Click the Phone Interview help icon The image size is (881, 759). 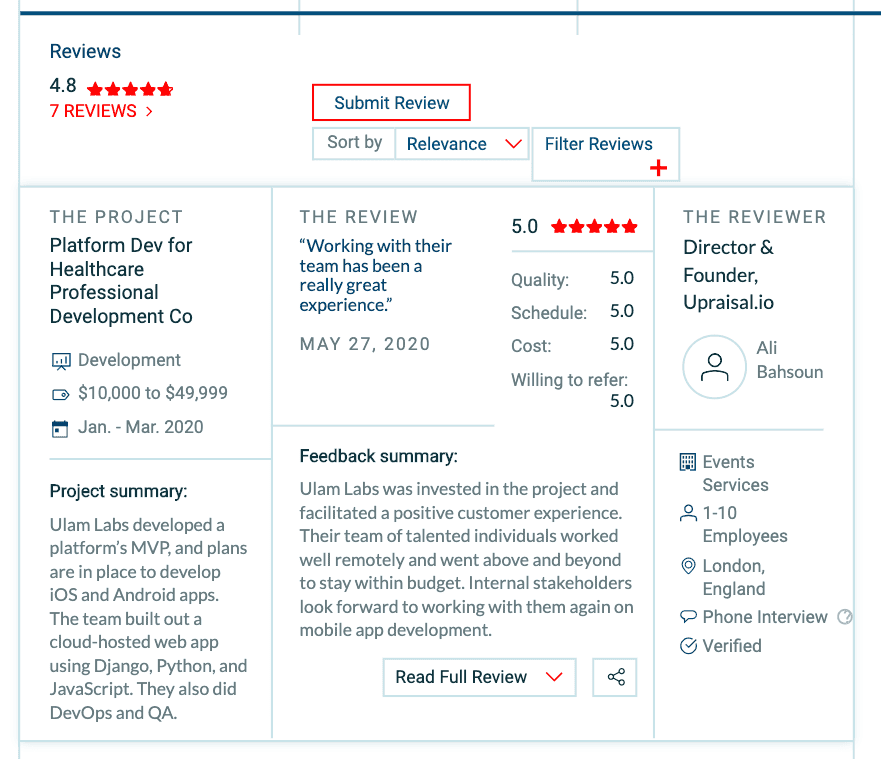coord(845,617)
